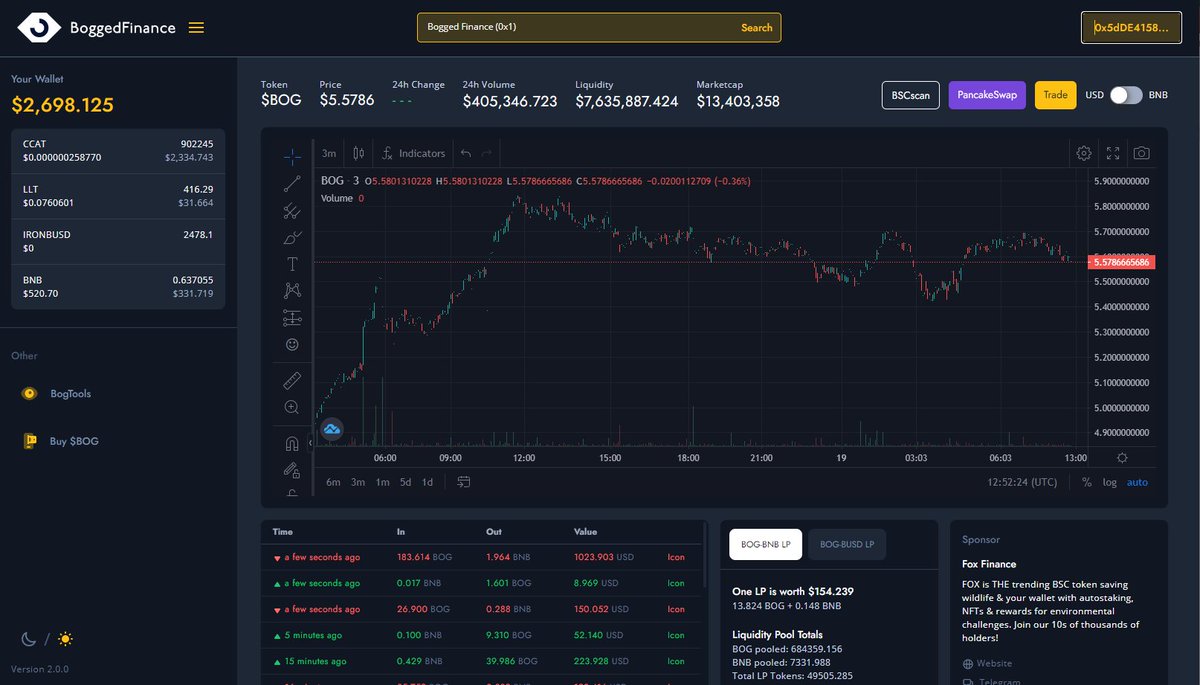Screen dimensions: 1200x685
Task: Open the Fox Finance Website link
Action: (987, 663)
